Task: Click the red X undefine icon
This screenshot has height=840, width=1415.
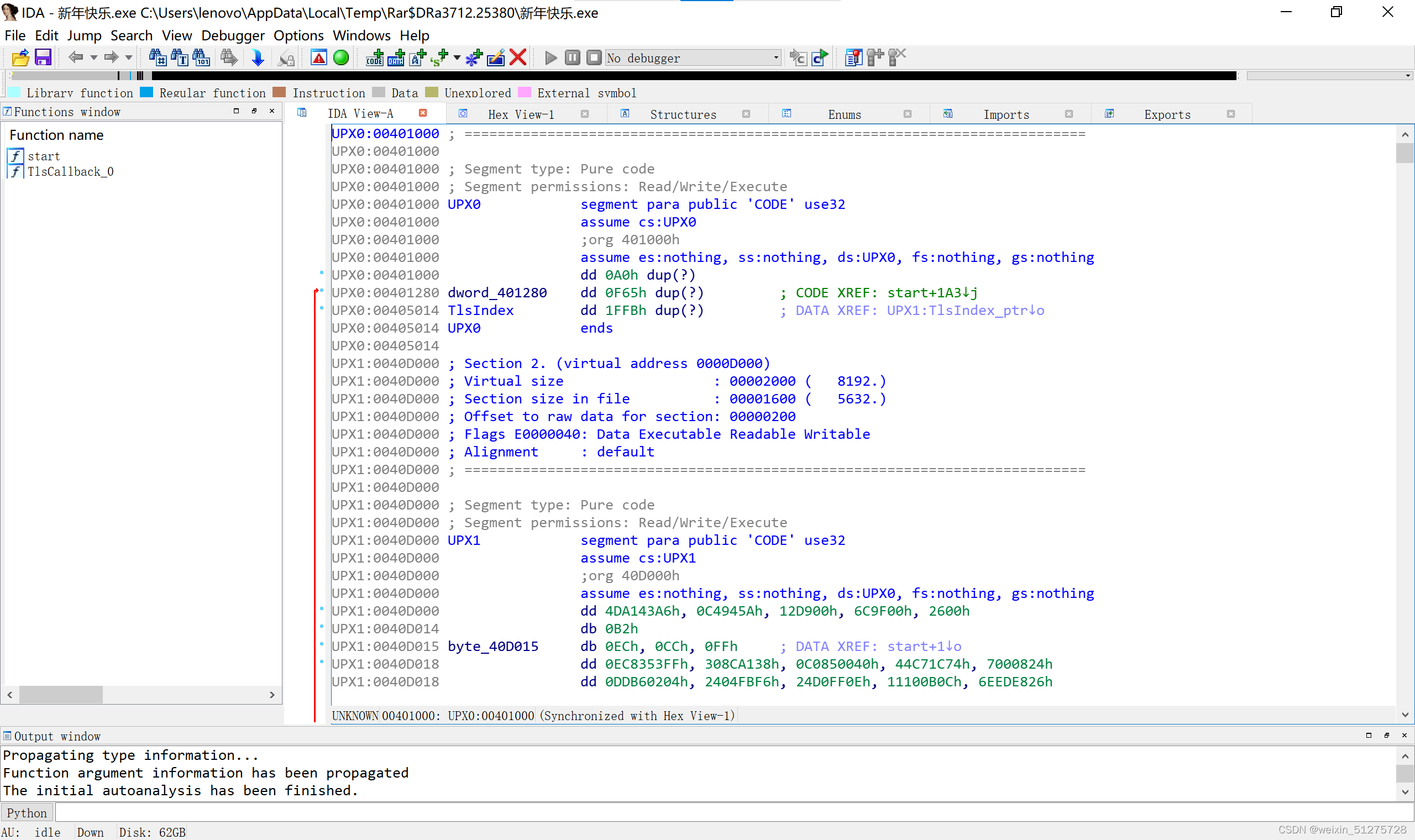Action: (x=518, y=57)
